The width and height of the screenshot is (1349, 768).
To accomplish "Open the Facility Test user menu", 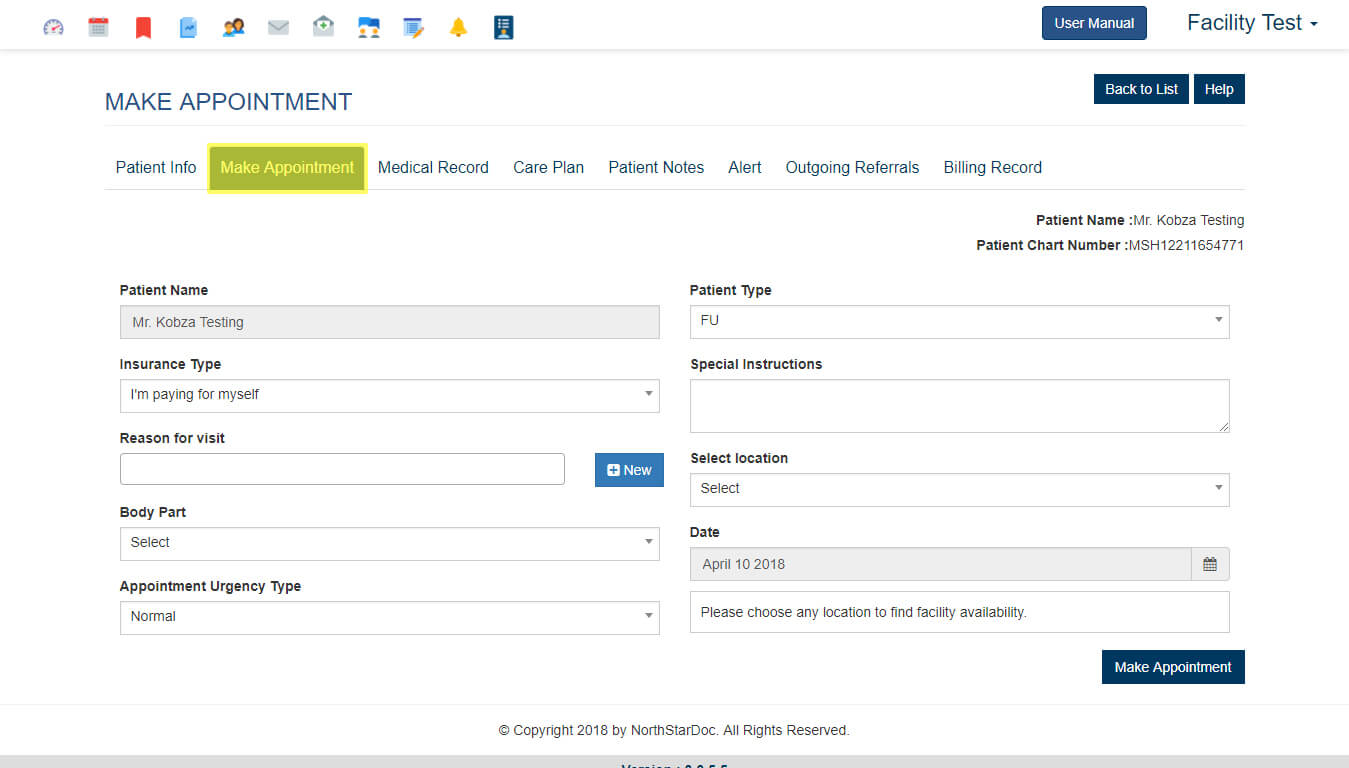I will pos(1251,23).
